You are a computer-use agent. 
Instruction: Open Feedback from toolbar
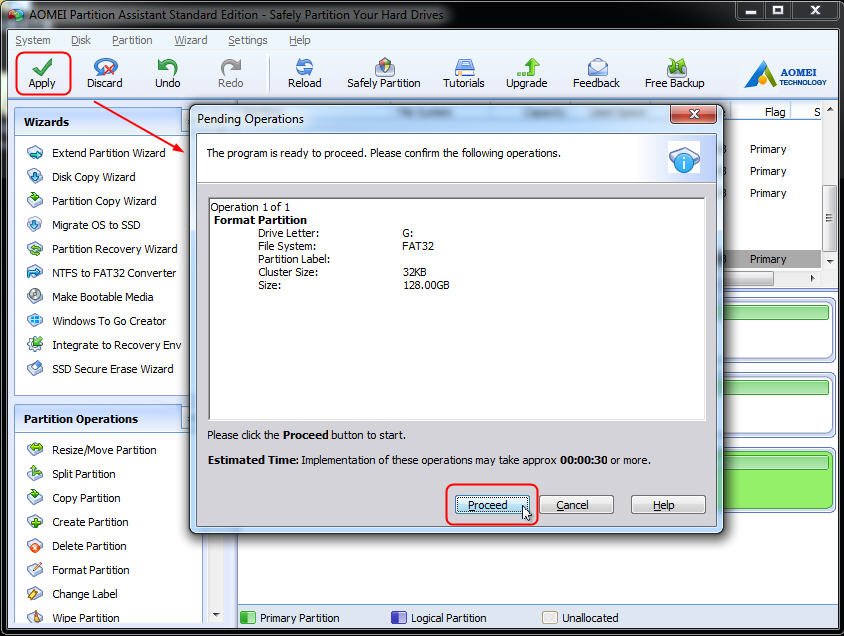pos(596,74)
